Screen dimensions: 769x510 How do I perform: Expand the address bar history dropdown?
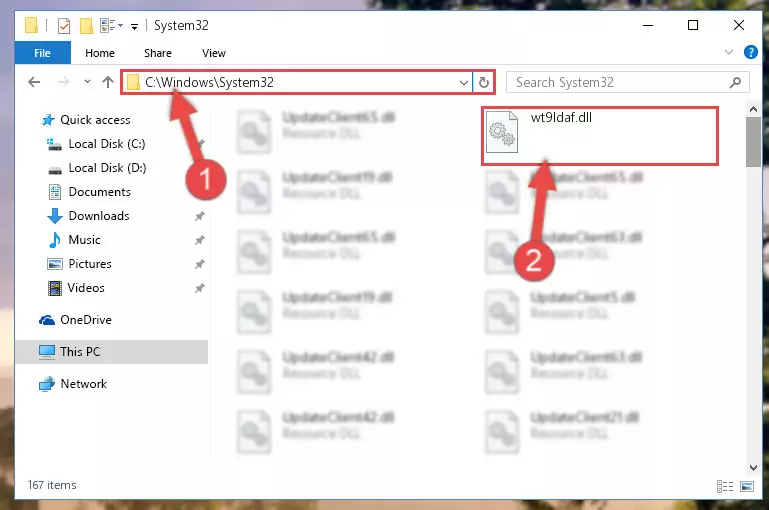[x=463, y=82]
